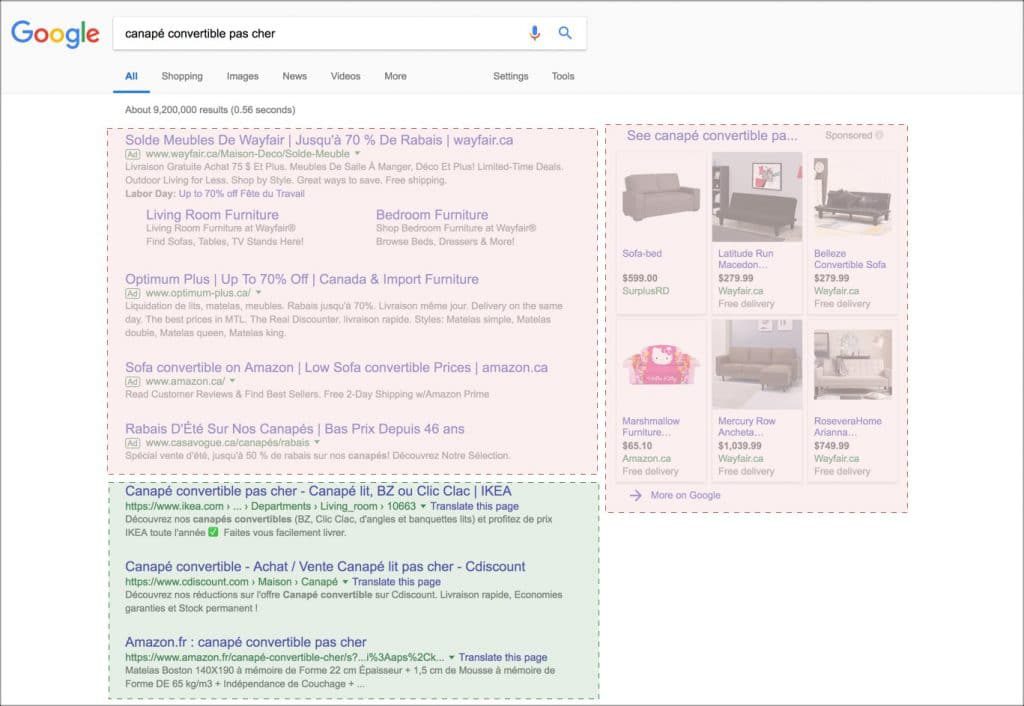Viewport: 1024px width, 706px height.
Task: Click the Mercury Row Ancheta sofa image
Action: [x=757, y=365]
